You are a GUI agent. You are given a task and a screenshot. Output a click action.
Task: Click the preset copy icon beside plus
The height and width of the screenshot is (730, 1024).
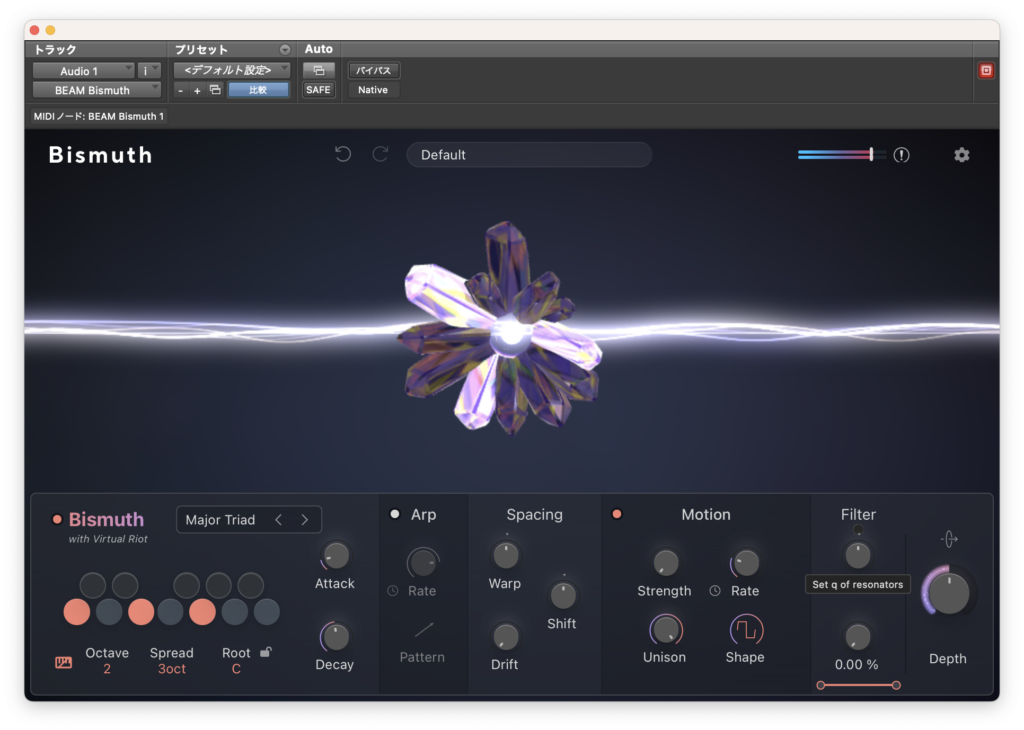click(215, 89)
